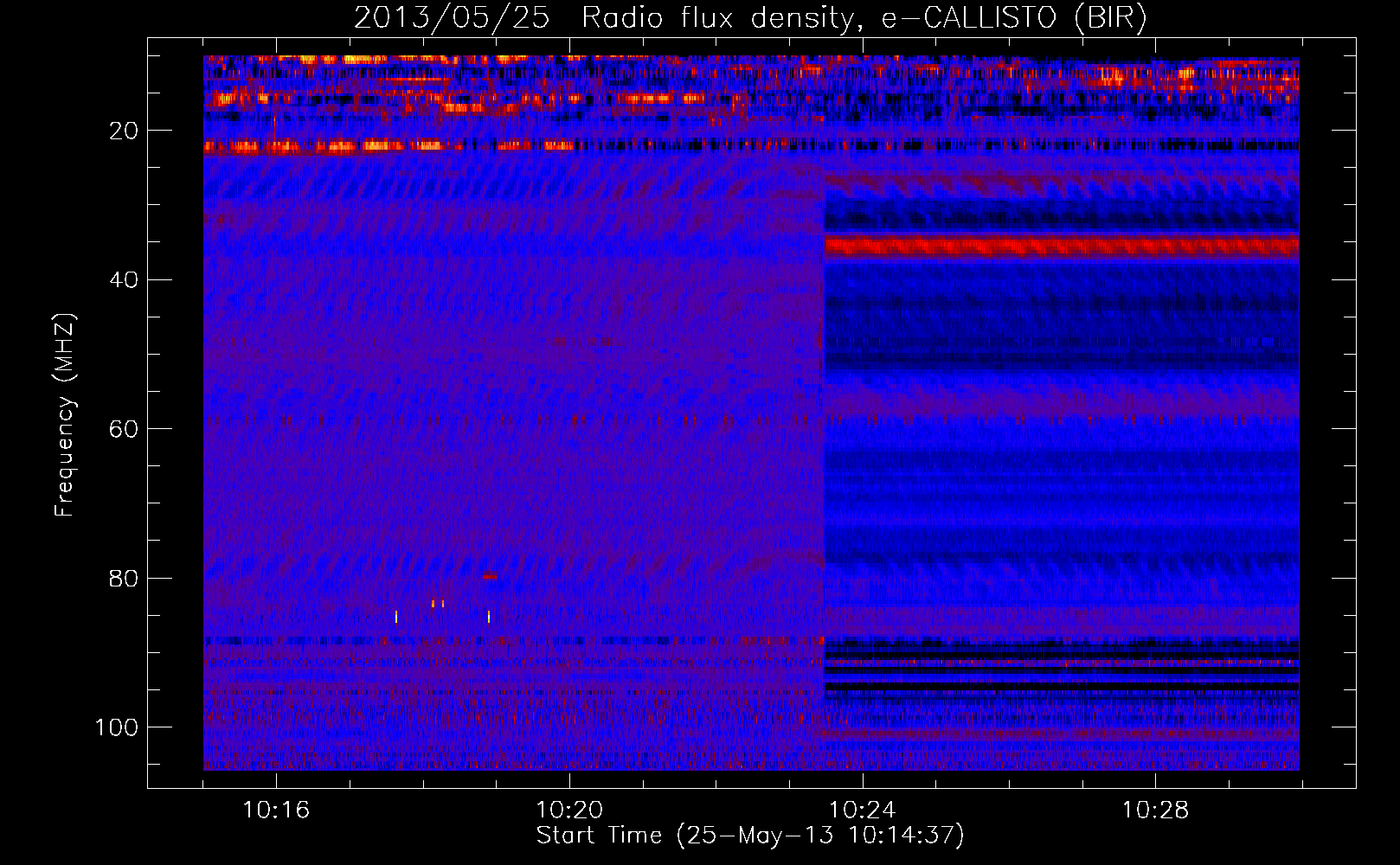Select the 'Start Time (25-May-13 10:14:37)' label
1400x865 pixels.
tap(750, 836)
